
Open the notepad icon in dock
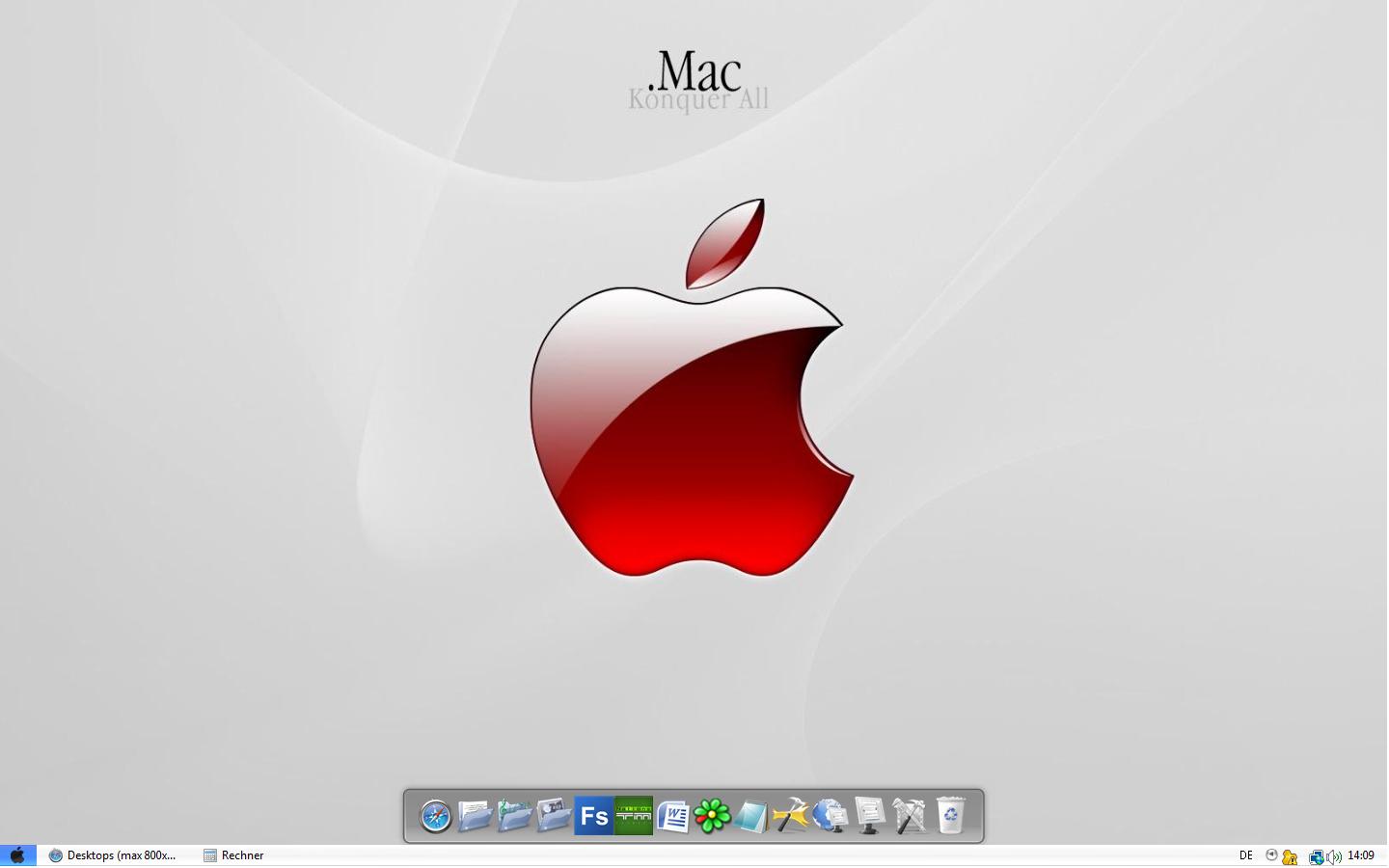pos(751,817)
